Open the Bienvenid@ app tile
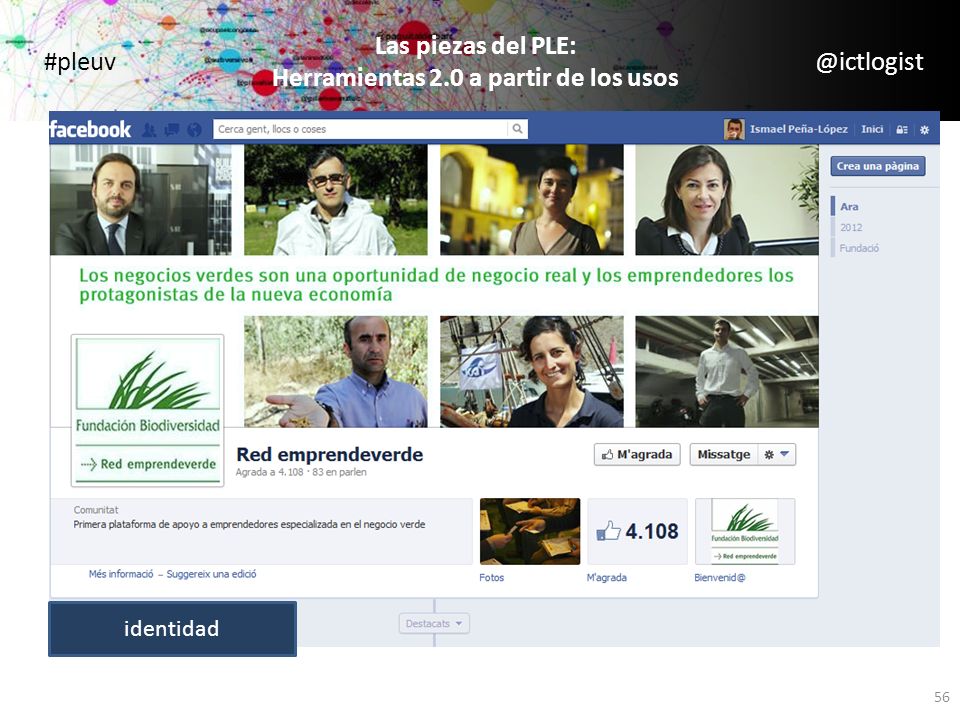This screenshot has width=960, height=720. 745,531
